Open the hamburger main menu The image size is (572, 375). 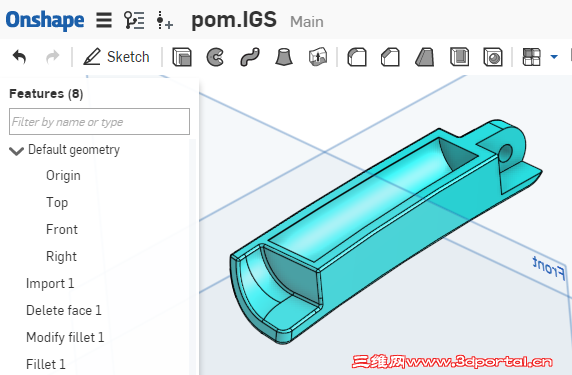(104, 20)
